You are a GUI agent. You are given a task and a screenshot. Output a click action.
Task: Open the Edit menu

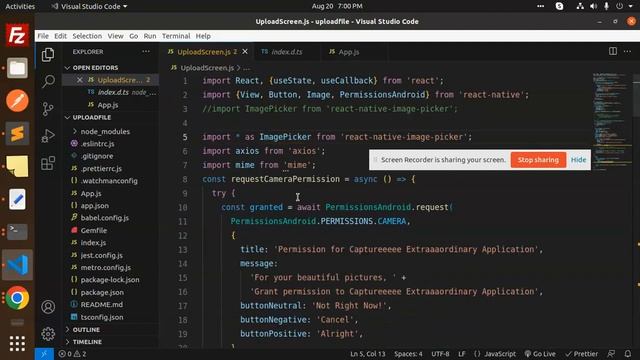point(60,36)
